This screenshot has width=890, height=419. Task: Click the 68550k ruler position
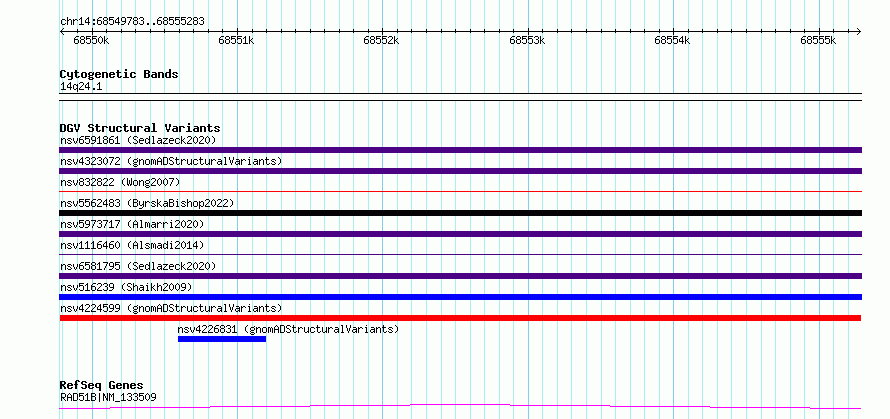point(91,40)
